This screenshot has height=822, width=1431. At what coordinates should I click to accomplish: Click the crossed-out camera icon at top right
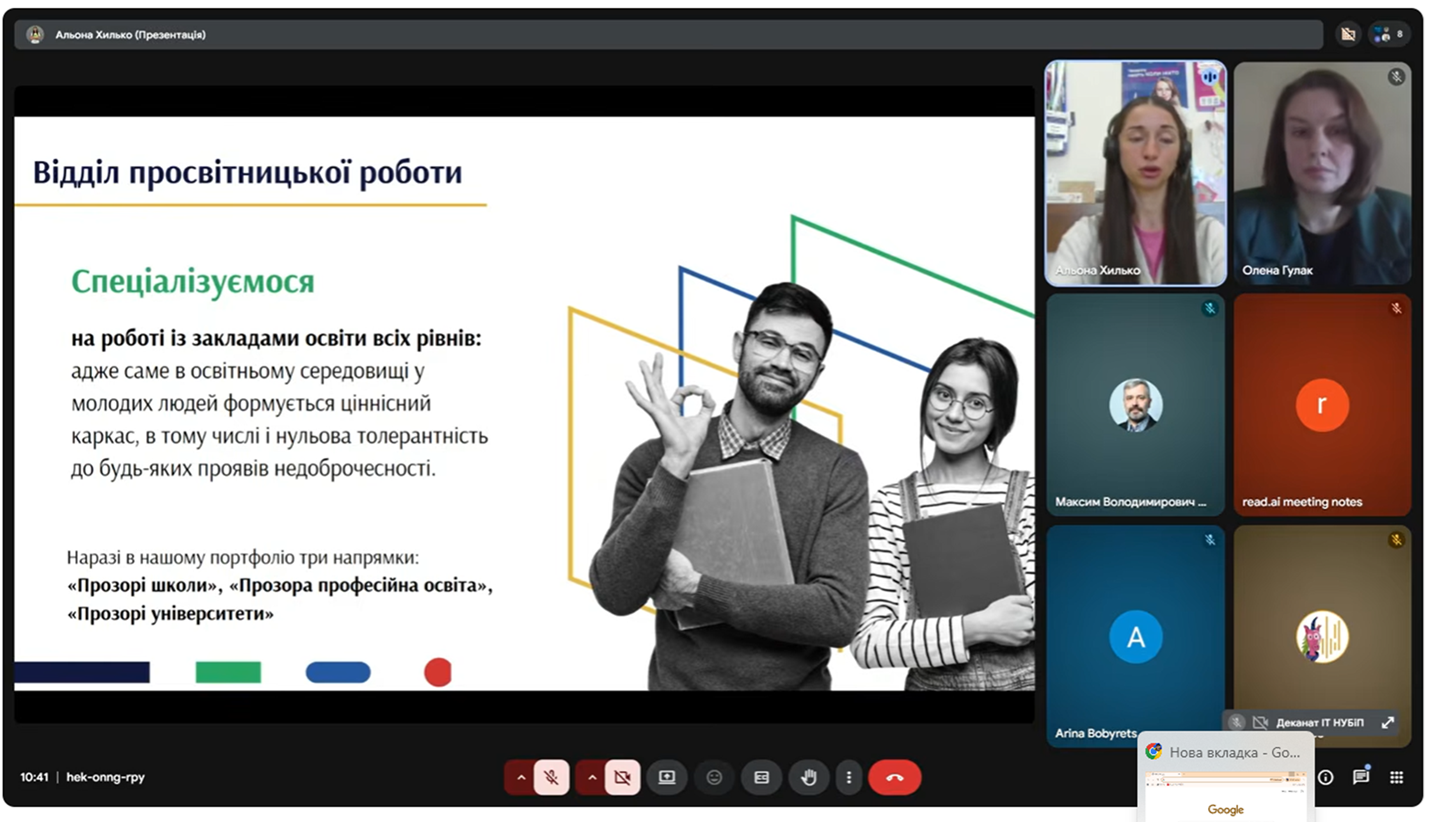point(1347,34)
